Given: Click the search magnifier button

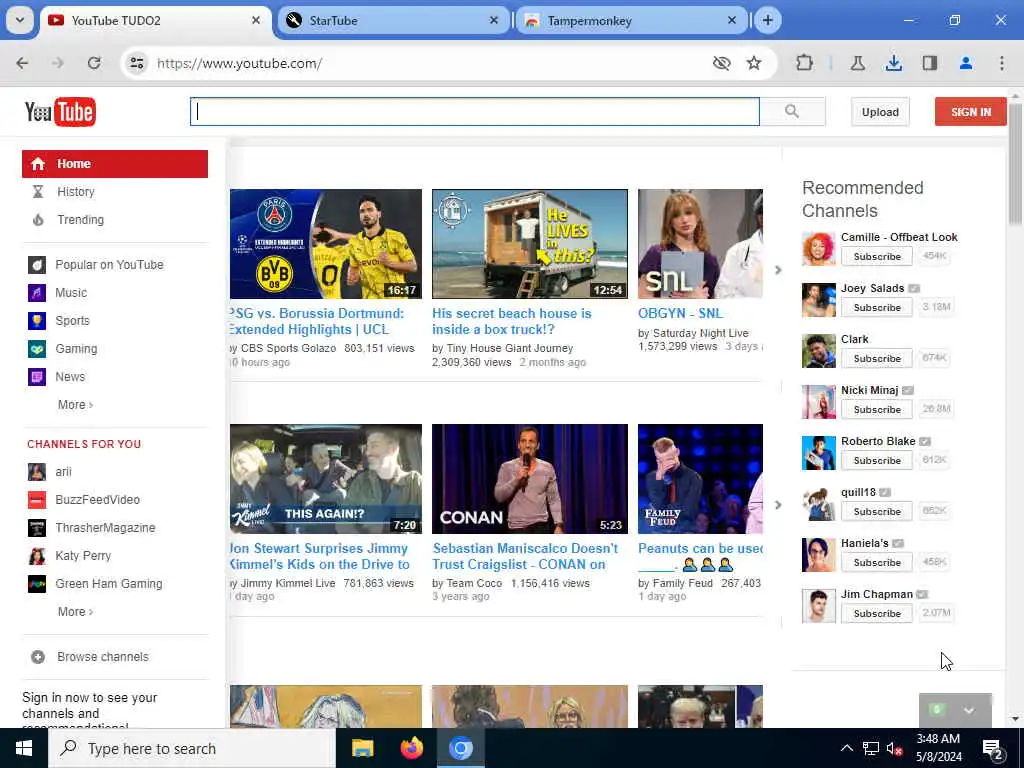Looking at the screenshot, I should tap(792, 112).
